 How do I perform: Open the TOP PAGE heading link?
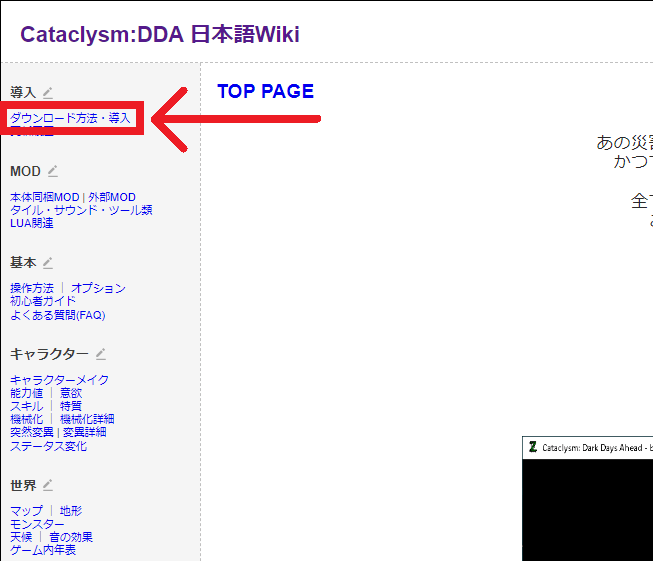pyautogui.click(x=265, y=91)
